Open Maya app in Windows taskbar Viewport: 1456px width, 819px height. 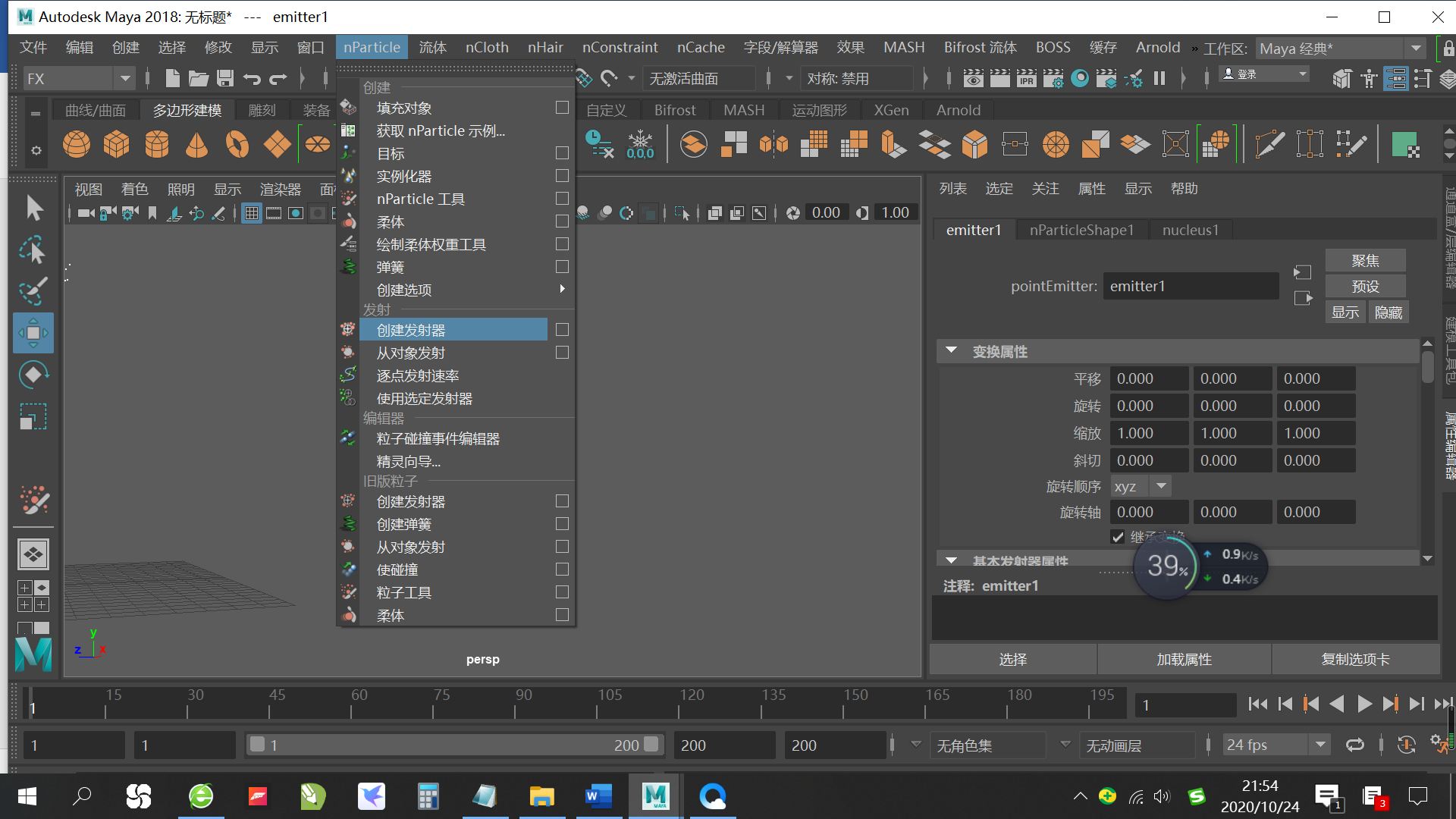(x=655, y=796)
